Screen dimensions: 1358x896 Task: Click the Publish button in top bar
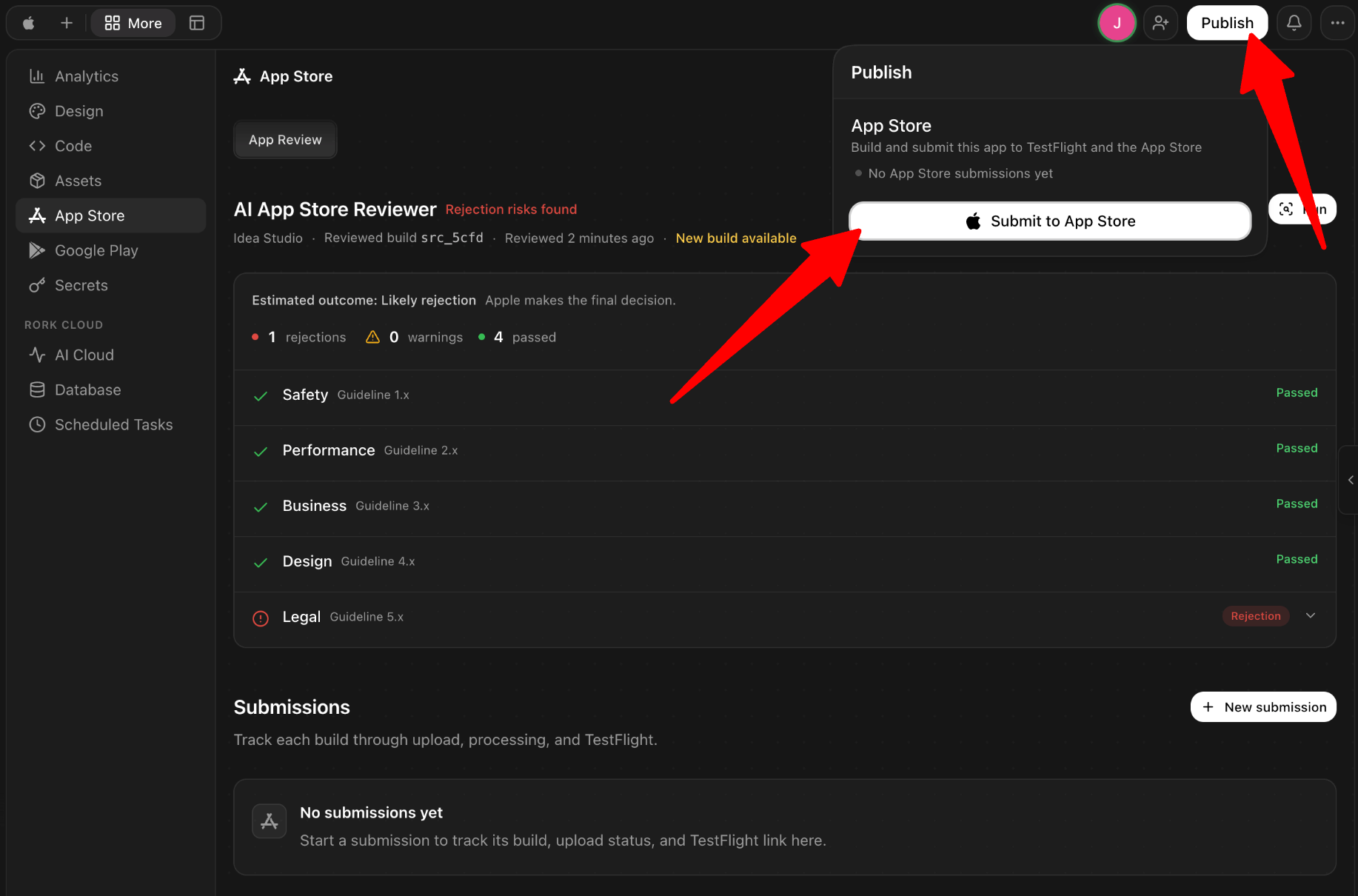[x=1227, y=23]
